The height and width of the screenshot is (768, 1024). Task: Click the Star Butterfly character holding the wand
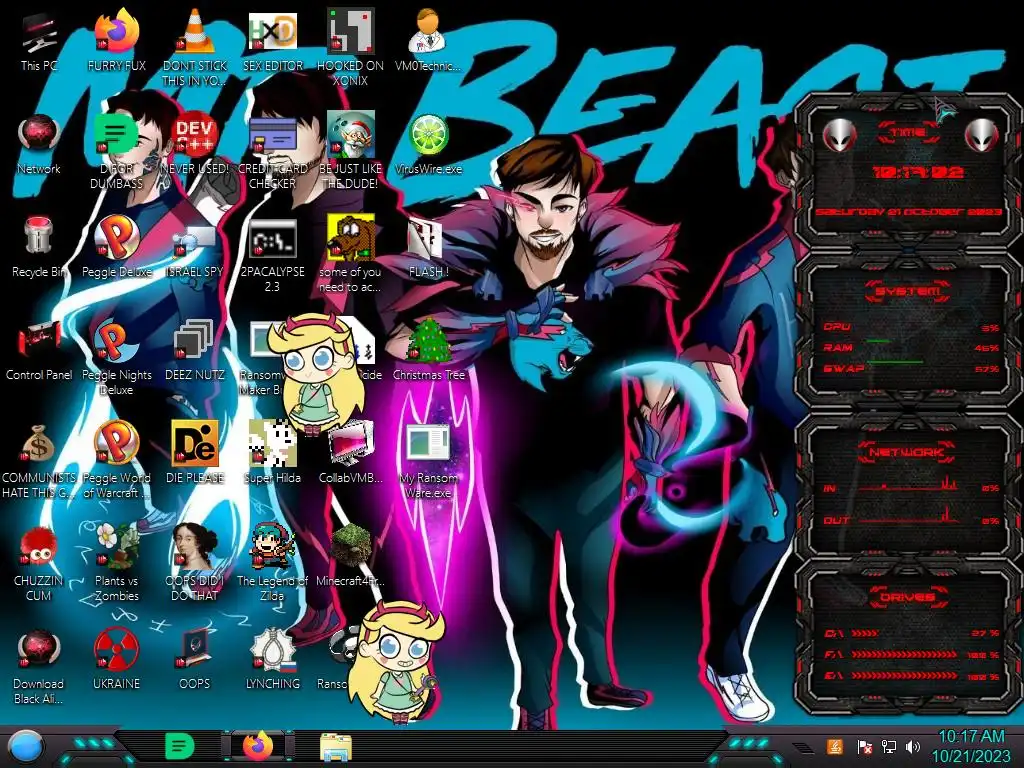pyautogui.click(x=396, y=663)
